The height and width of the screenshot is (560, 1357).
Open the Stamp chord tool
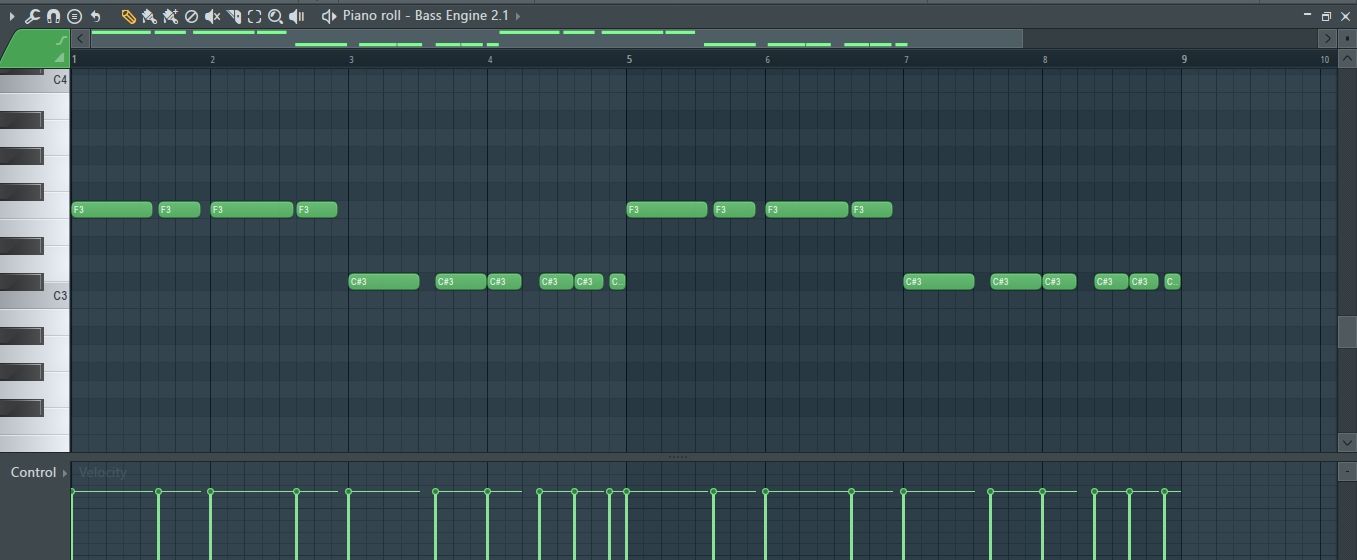click(74, 16)
